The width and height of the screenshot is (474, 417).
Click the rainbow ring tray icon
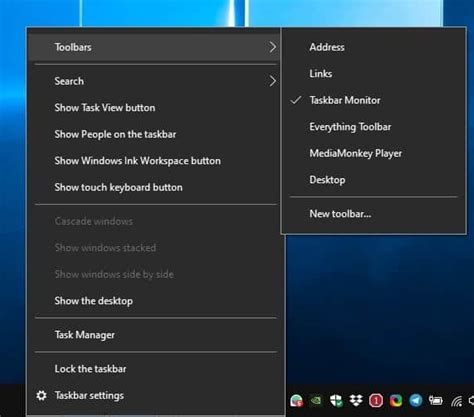[396, 400]
